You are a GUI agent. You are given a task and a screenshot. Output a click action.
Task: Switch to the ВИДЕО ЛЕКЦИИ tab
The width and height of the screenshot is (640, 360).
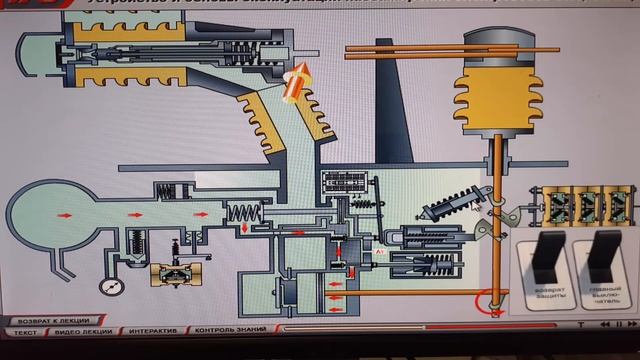[83, 331]
